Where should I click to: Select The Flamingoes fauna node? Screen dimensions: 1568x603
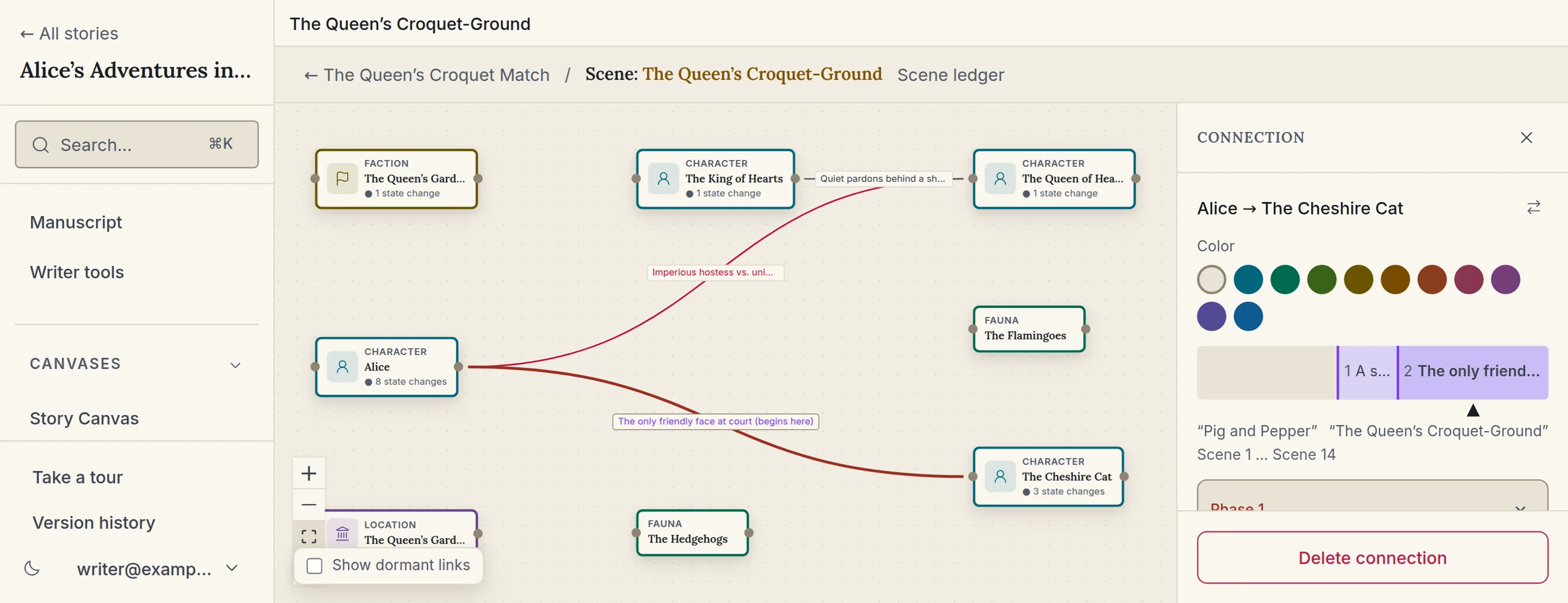1029,329
